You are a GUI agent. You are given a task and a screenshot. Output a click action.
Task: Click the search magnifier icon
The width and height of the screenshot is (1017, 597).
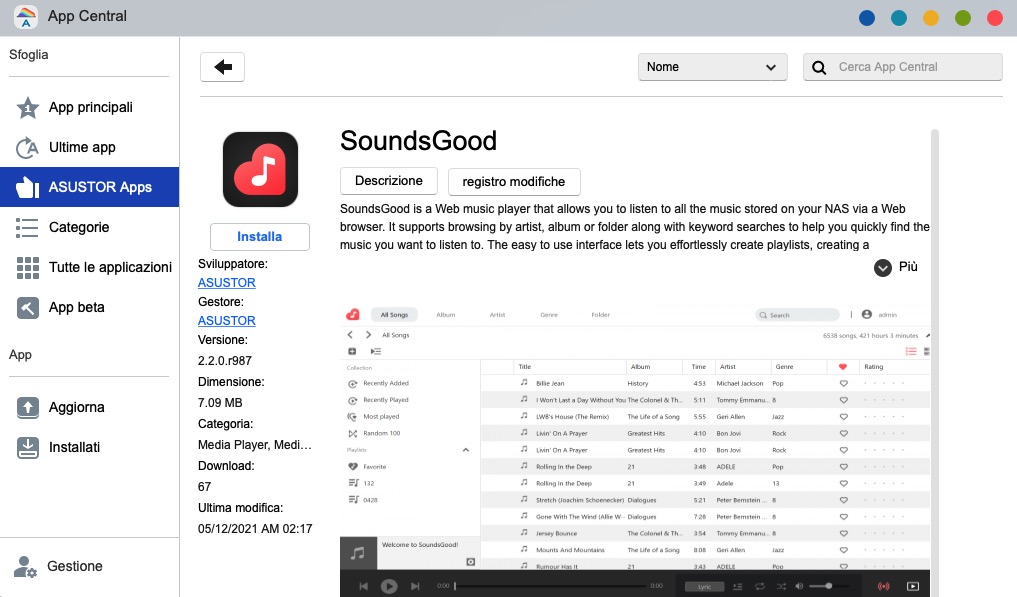coord(819,67)
